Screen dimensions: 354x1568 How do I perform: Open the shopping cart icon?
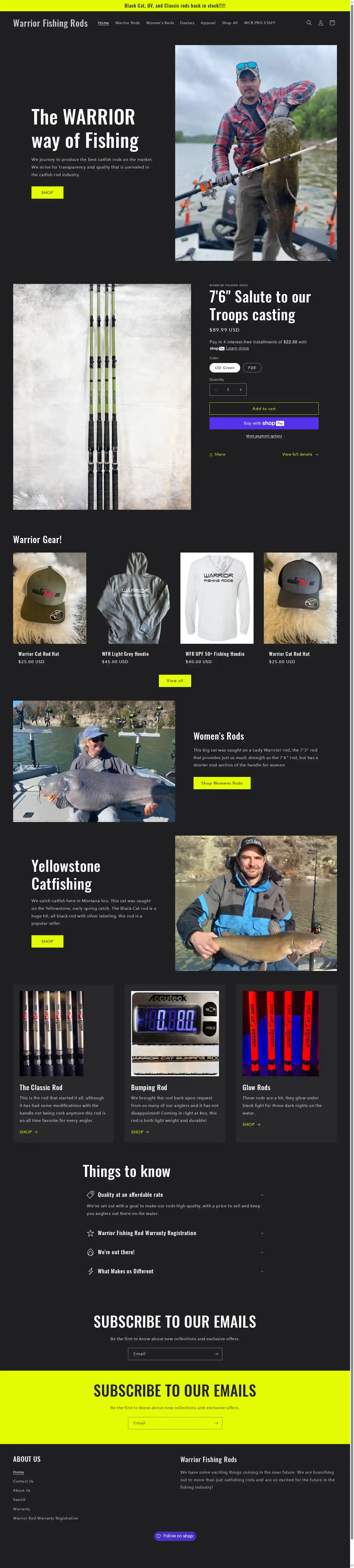(x=332, y=23)
